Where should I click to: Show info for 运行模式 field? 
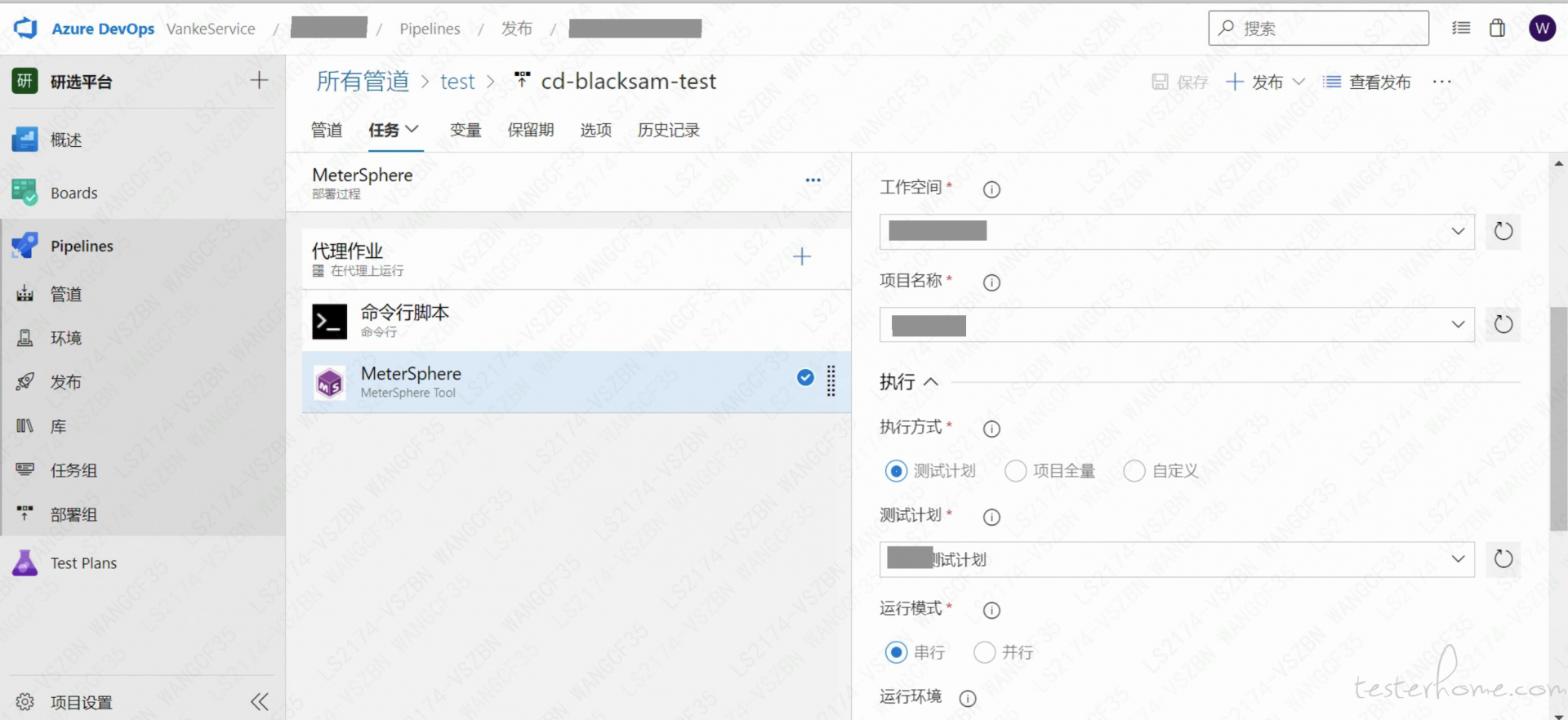[x=991, y=610]
